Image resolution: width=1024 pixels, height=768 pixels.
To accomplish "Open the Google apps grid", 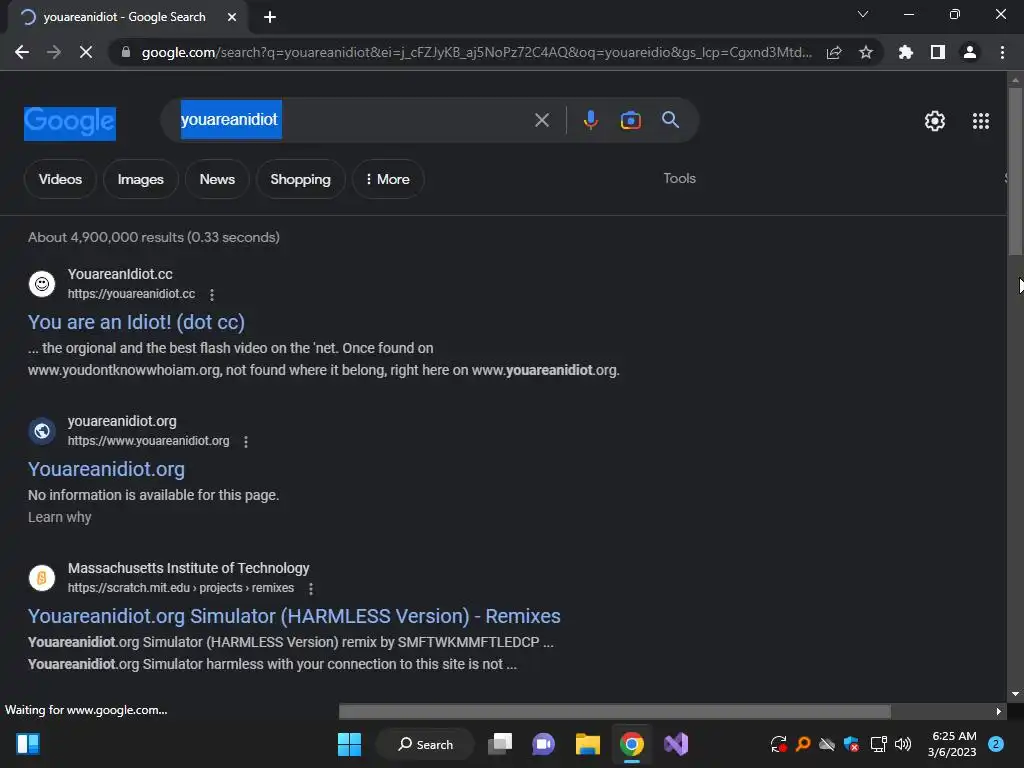I will pos(980,121).
